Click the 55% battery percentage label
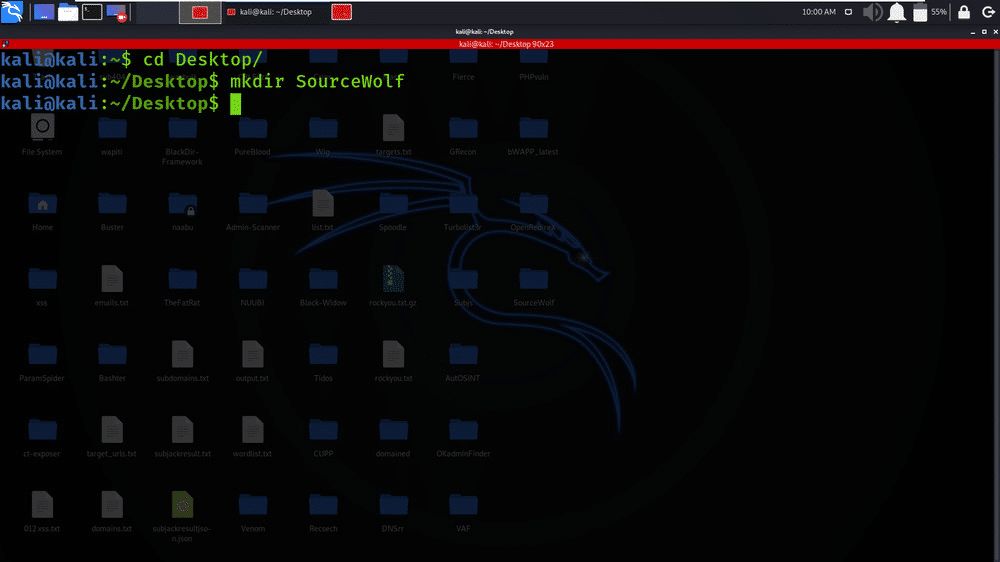Screen dimensions: 1000x562 coord(939,12)
